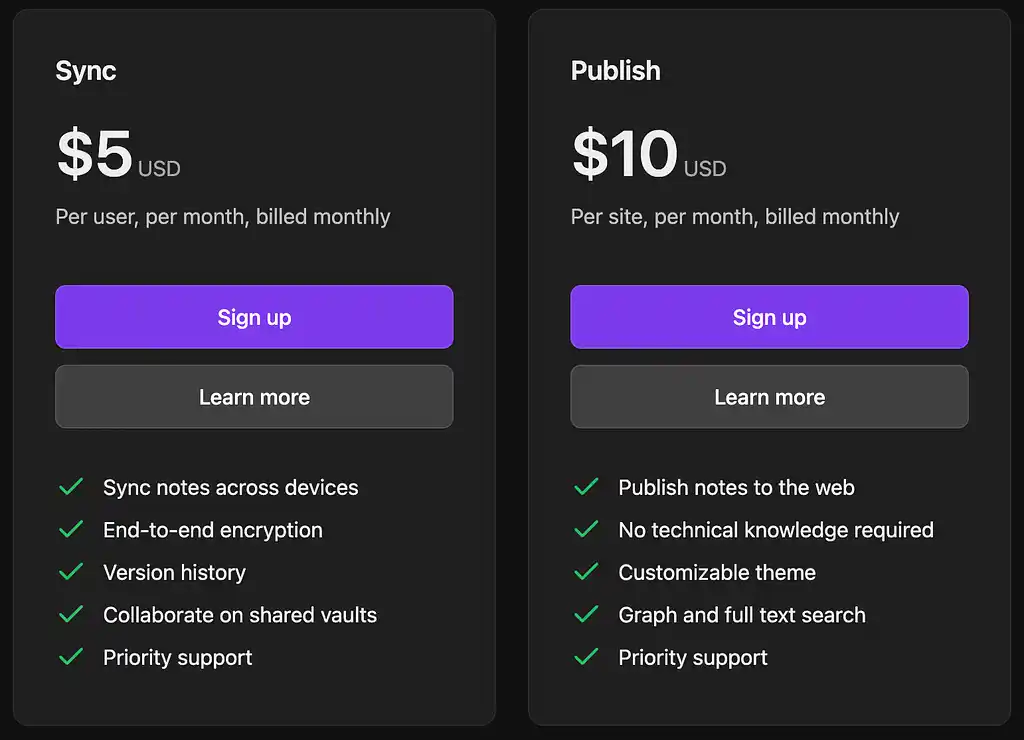Click the checkmark beside Collaborate on shared vaults
Screen dimensions: 1024x740
tap(71, 615)
